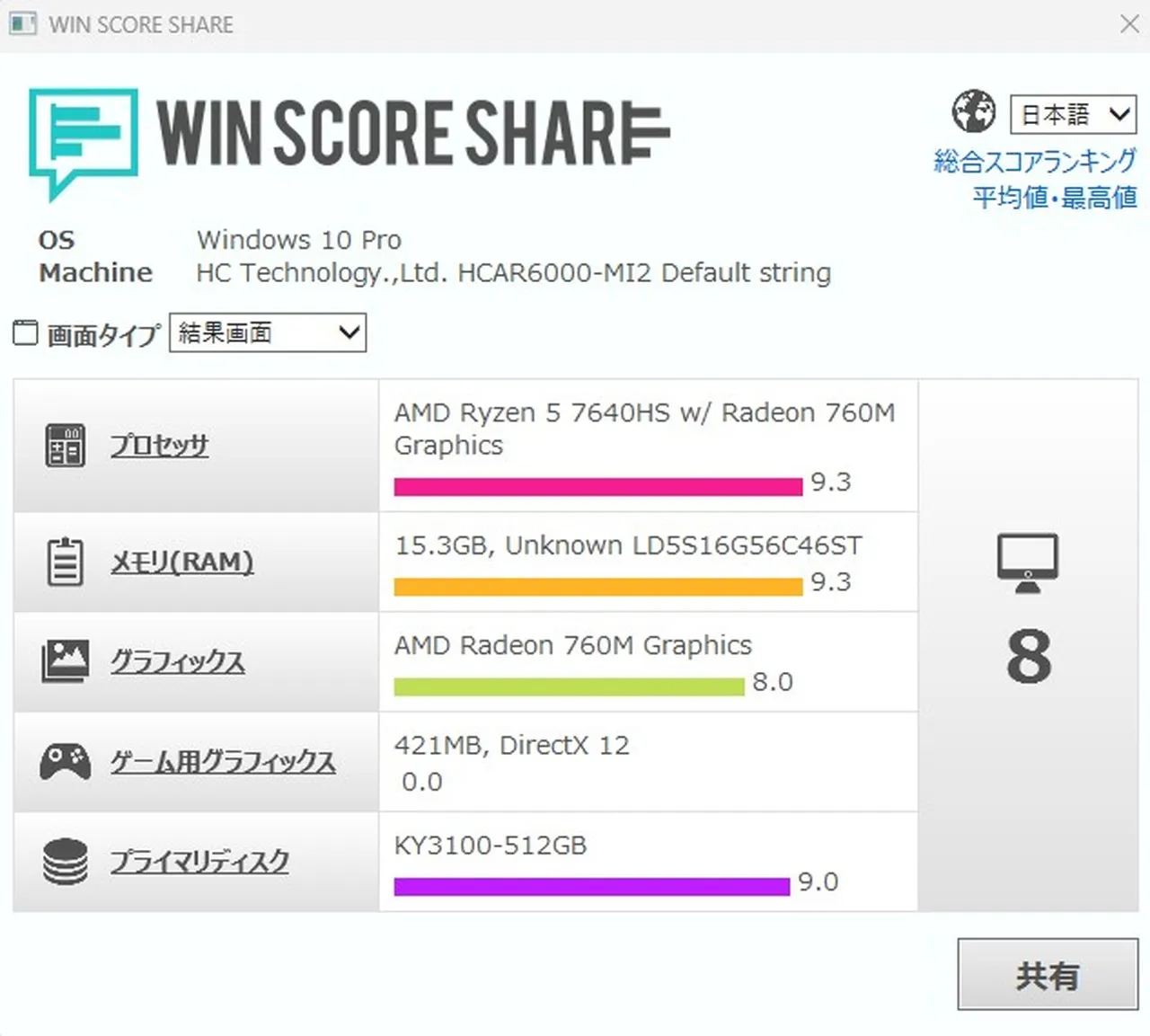Click the graphics picture icon
The image size is (1150, 1036).
point(65,661)
